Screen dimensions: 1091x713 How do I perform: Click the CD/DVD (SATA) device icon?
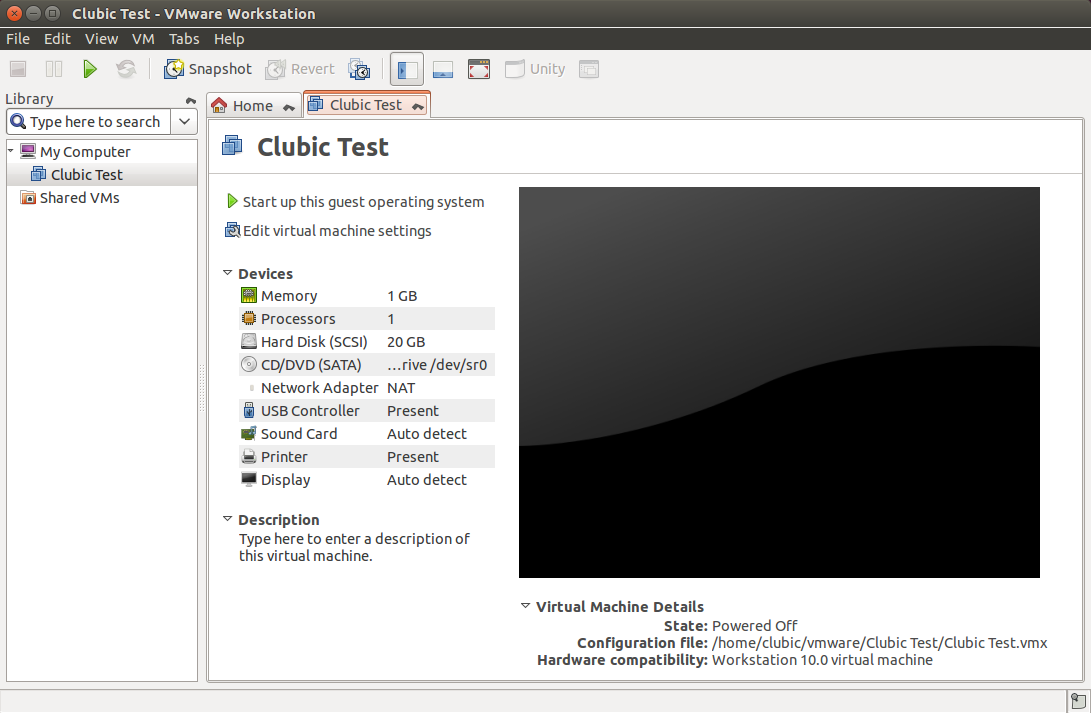[x=248, y=364]
